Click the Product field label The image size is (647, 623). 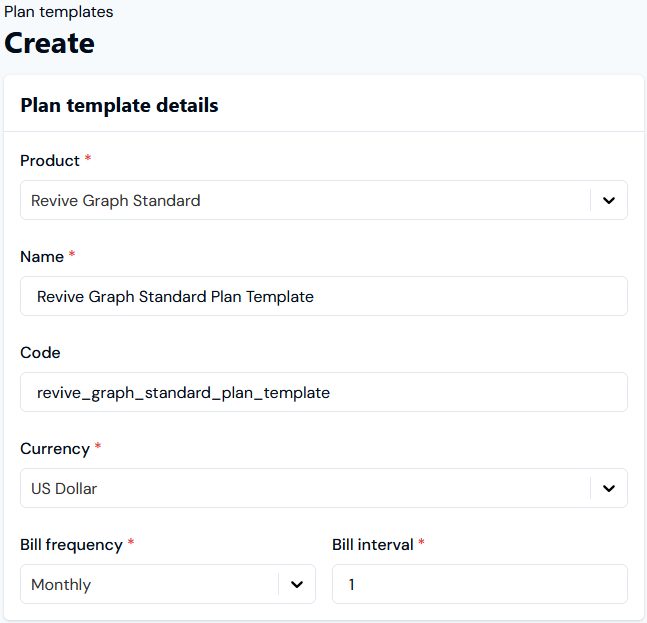click(50, 160)
